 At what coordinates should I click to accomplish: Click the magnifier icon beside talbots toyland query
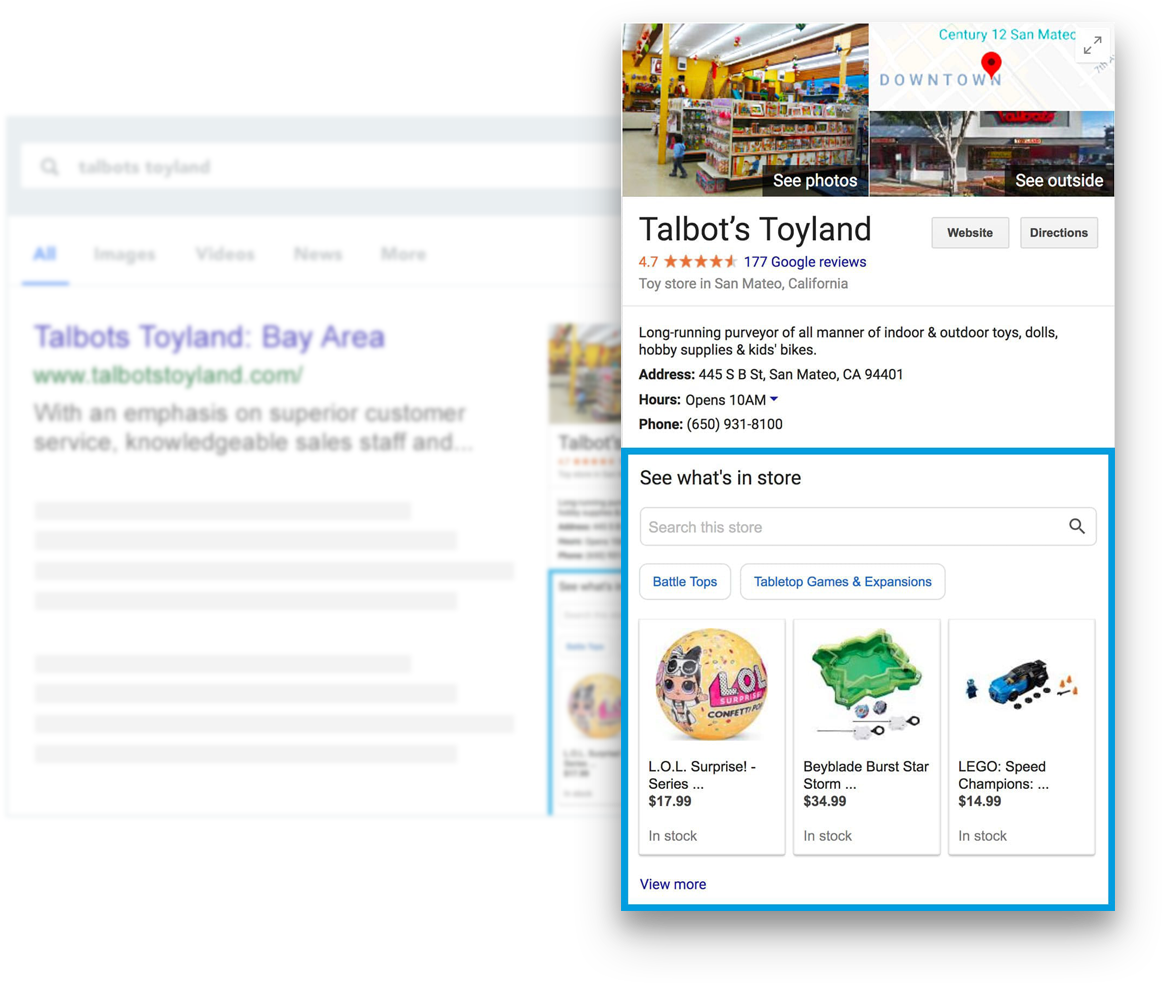[50, 167]
